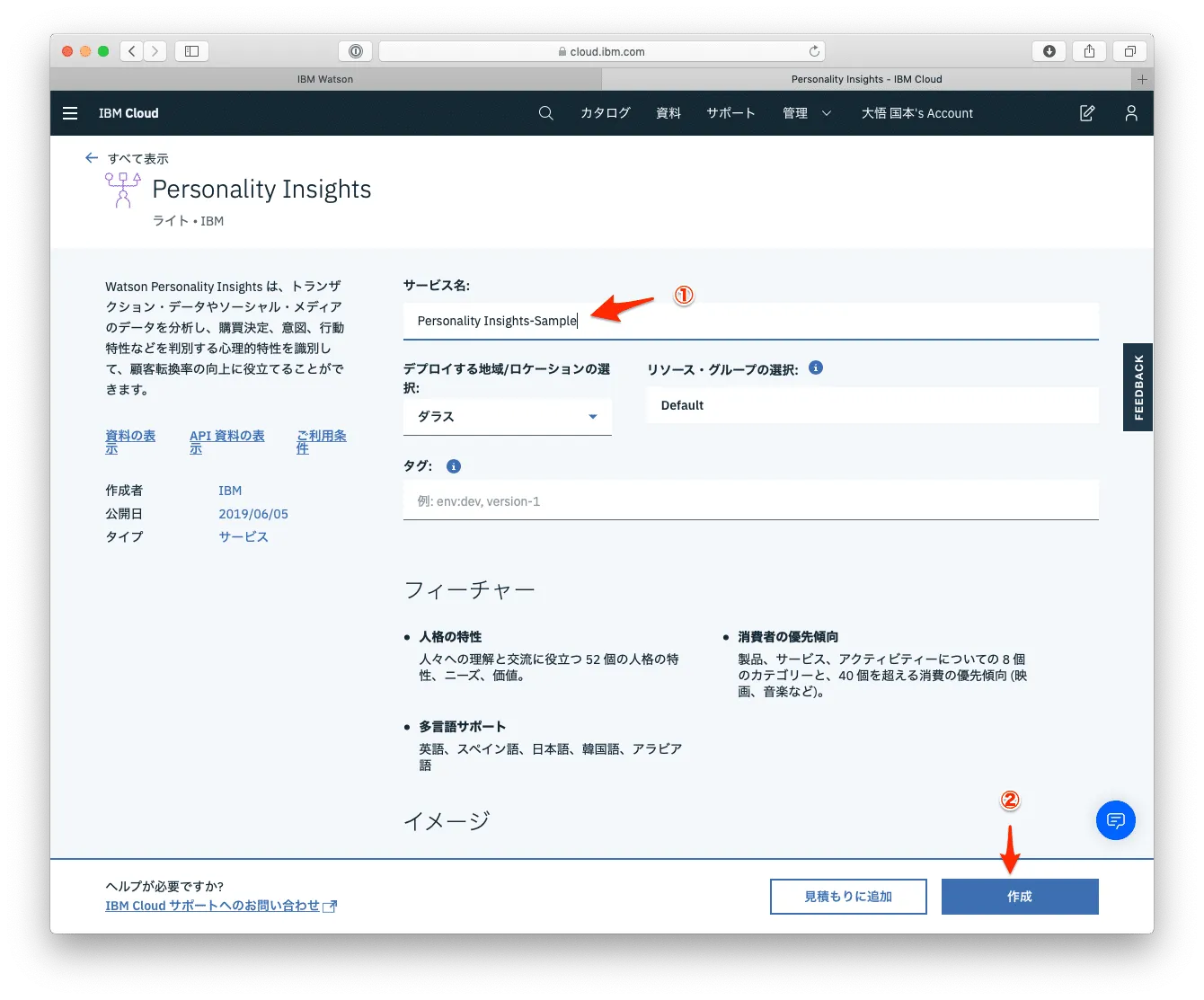Open the カタログ menu item
Viewport: 1204px width, 1000px height.
605,113
